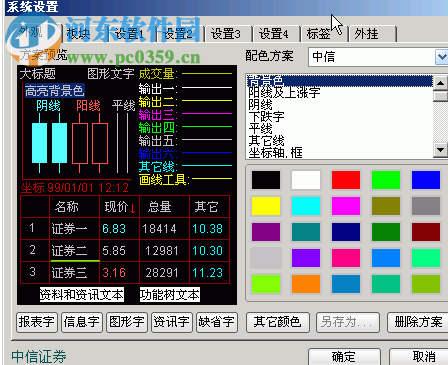Open the 设置2 tab
Screen dimensions: 448x365
[x=180, y=34]
